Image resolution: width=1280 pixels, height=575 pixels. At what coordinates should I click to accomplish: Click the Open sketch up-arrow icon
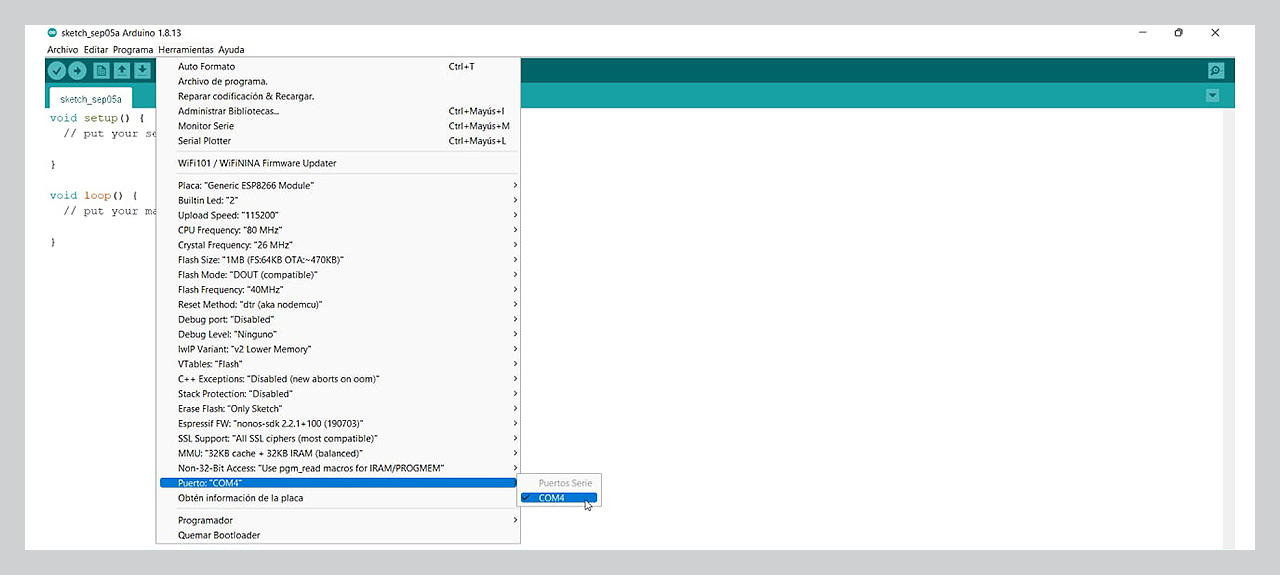click(x=121, y=70)
